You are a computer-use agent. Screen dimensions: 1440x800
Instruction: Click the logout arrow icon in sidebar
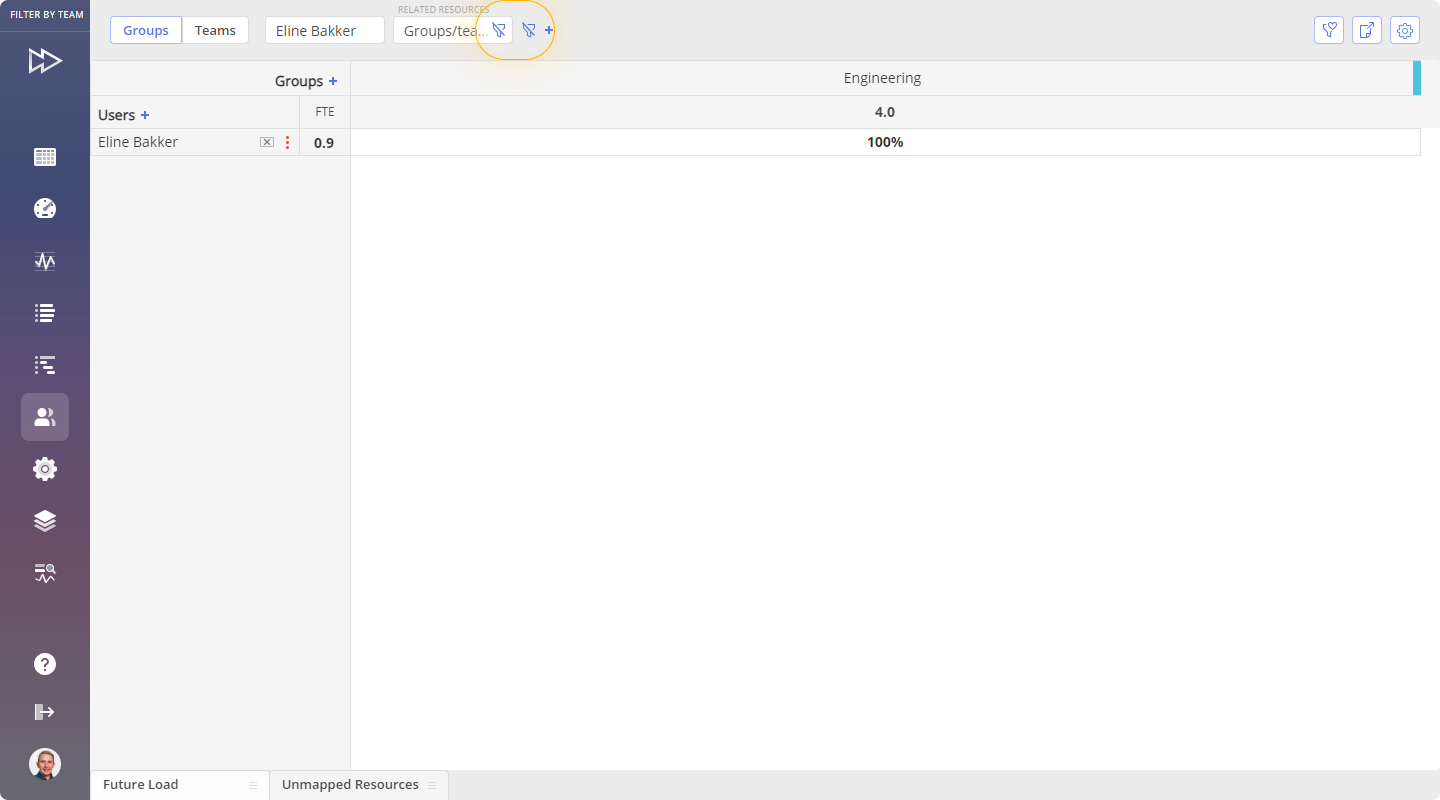pos(45,712)
